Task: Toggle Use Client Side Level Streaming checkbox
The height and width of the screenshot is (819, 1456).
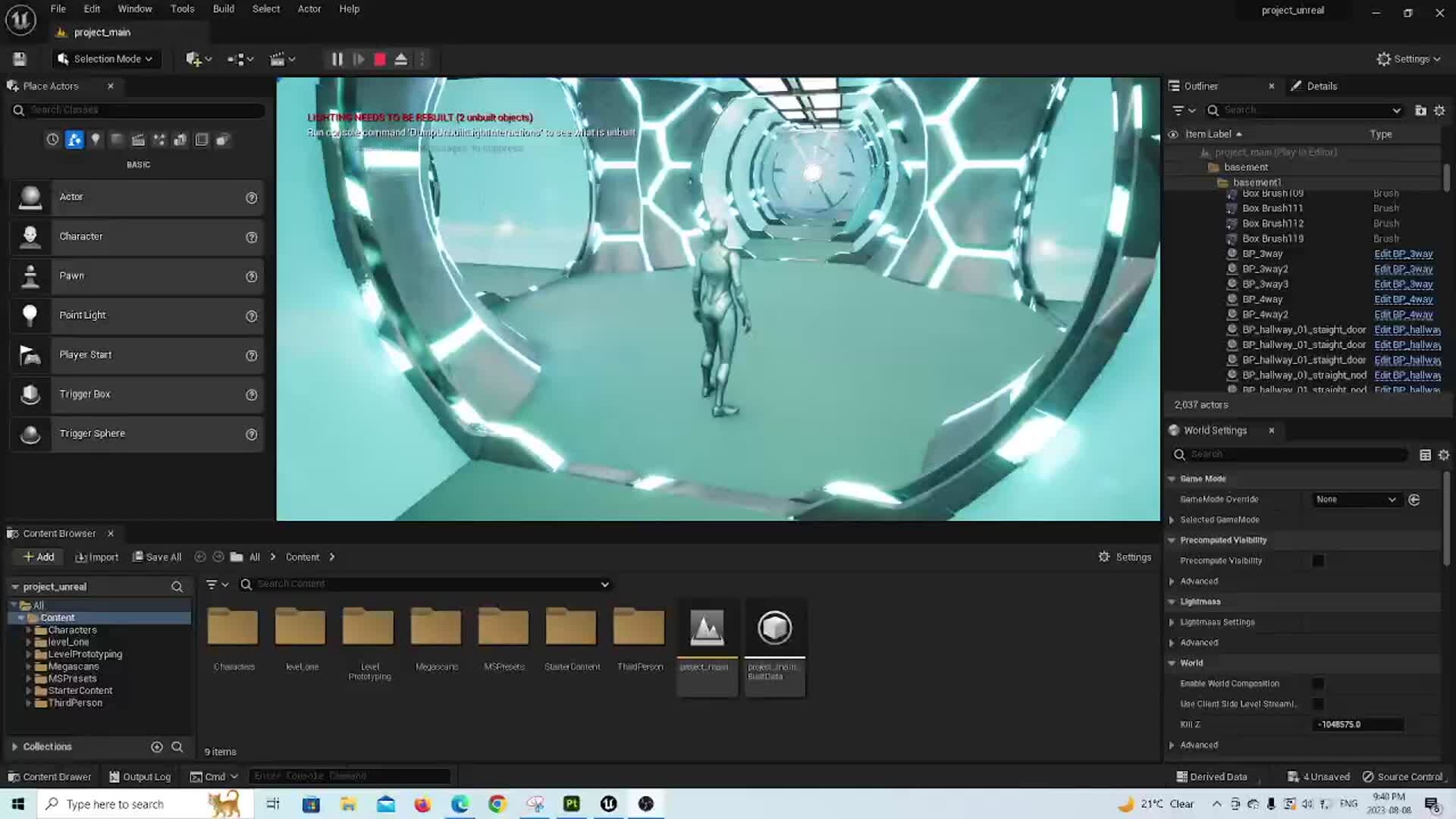Action: 1318,704
